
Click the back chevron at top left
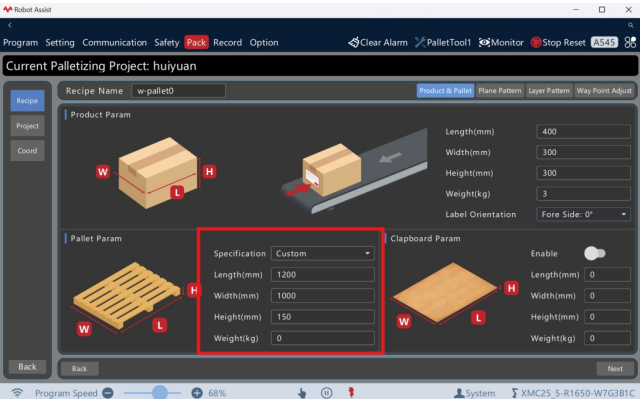(x=10, y=25)
